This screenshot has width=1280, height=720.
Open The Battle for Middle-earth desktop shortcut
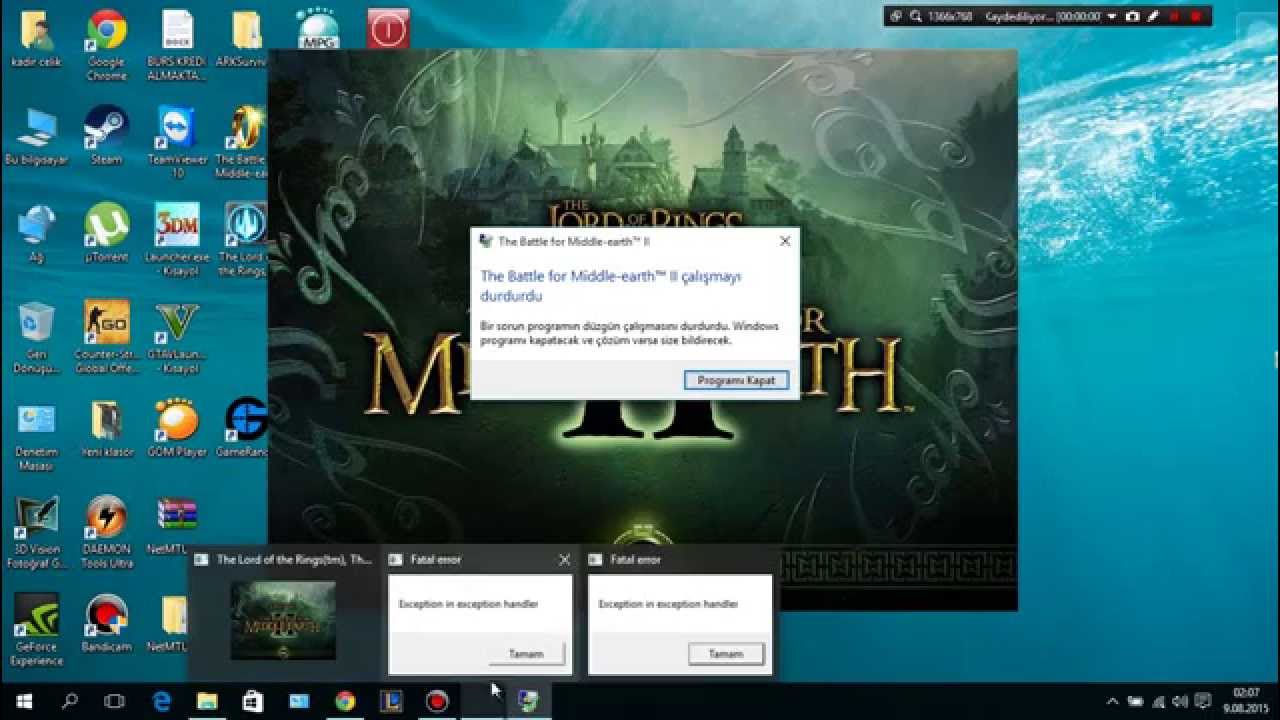coord(243,143)
